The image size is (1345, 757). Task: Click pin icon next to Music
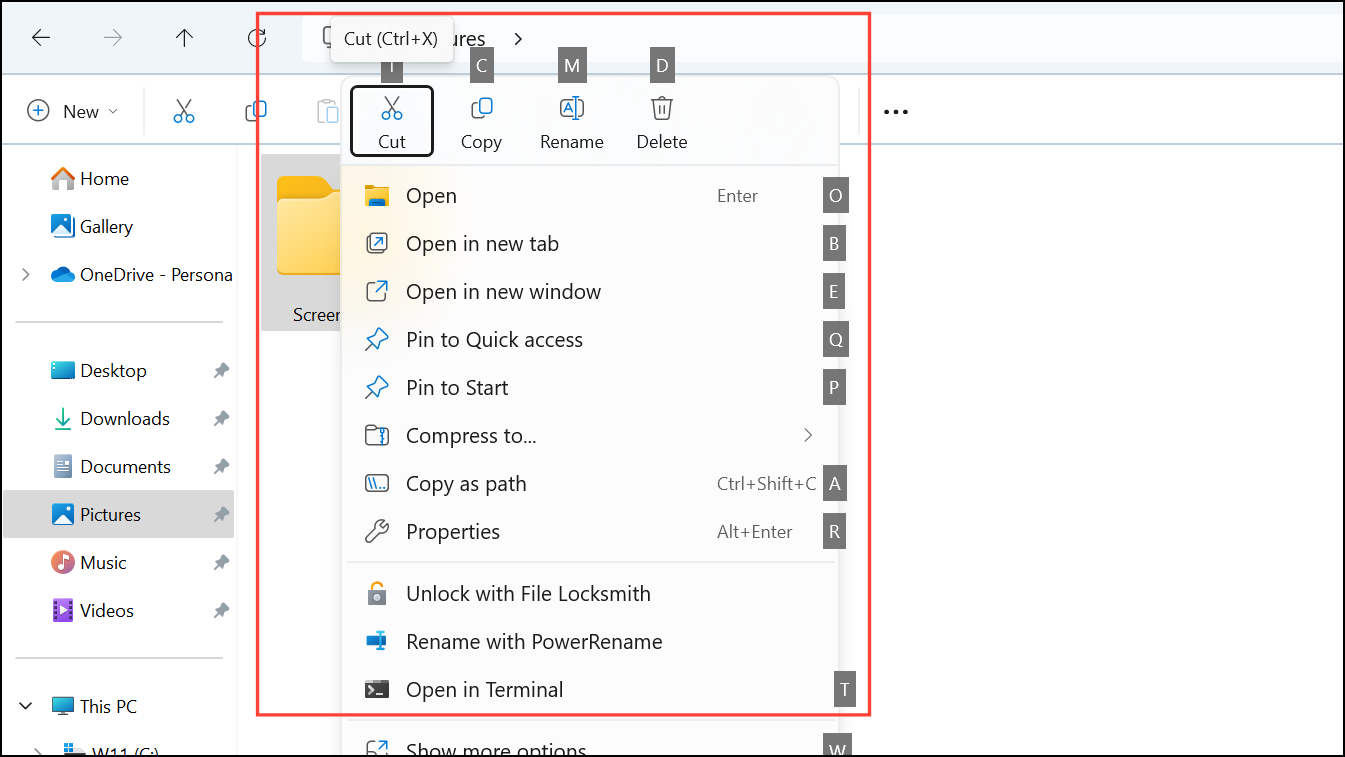tap(221, 563)
